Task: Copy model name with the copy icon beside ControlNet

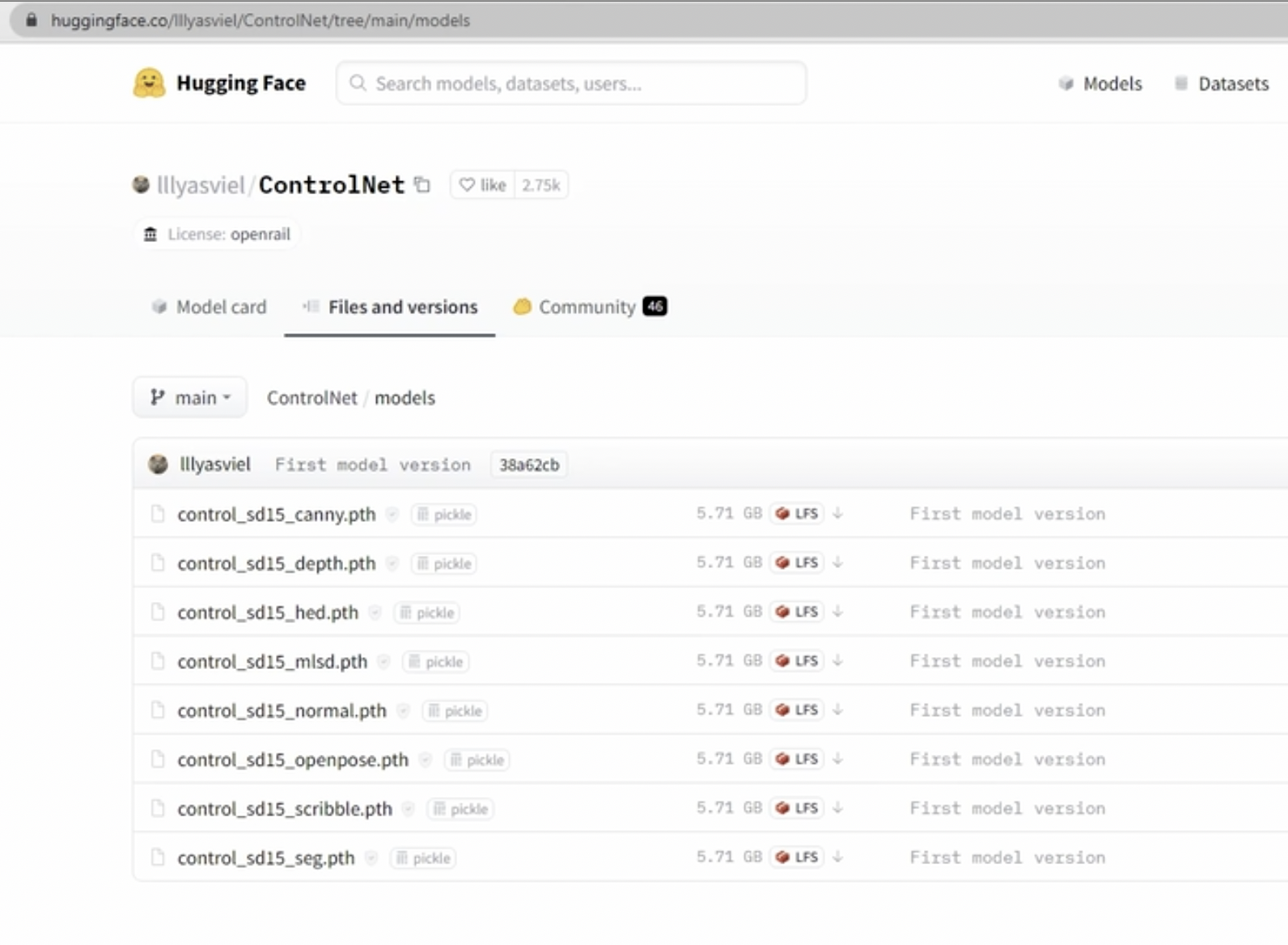Action: 422,184
